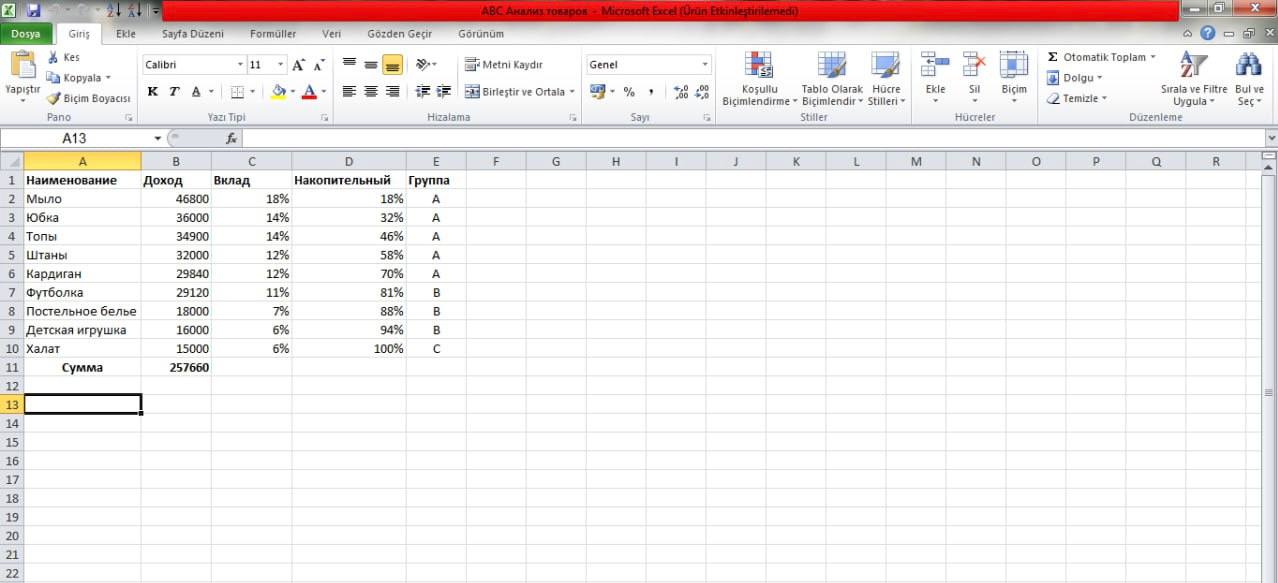1278x583 pixels.
Task: Apply the comma style number format
Action: click(x=651, y=91)
